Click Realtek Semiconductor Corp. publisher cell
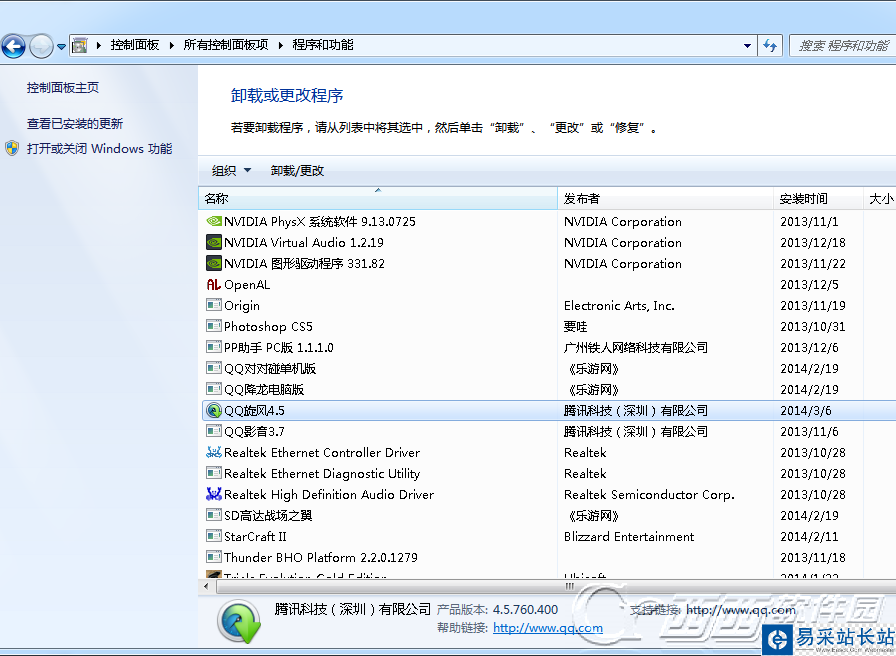This screenshot has width=896, height=656. [649, 495]
